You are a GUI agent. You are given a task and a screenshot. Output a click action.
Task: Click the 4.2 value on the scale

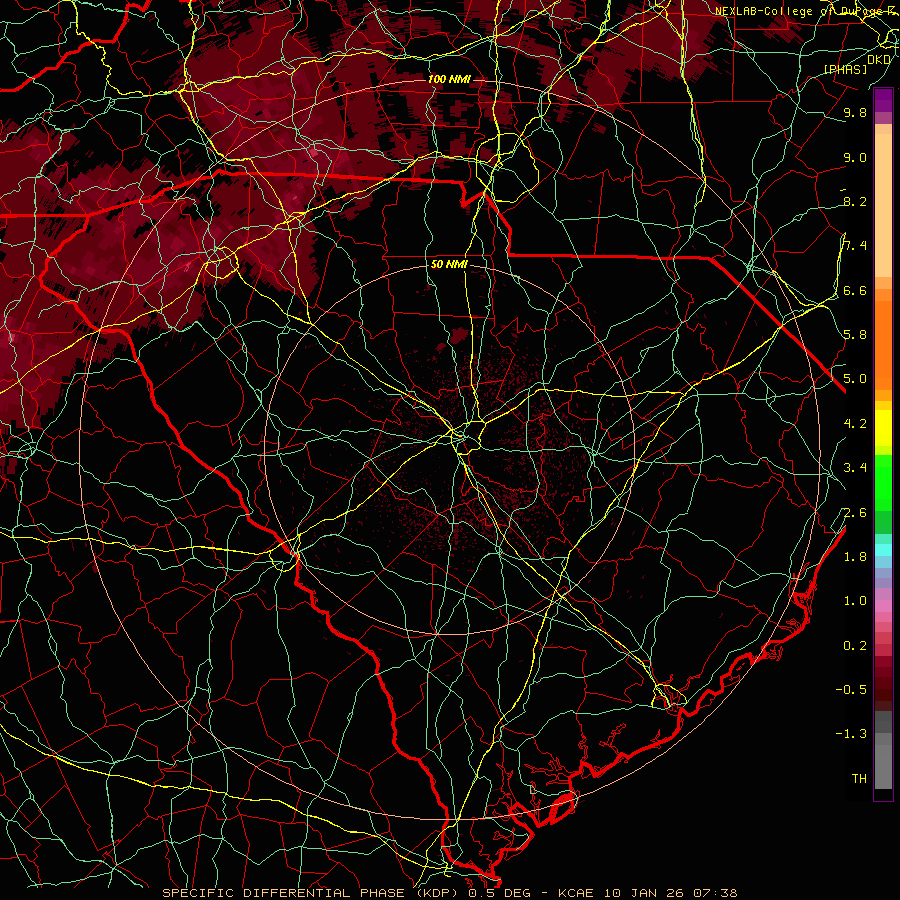pyautogui.click(x=855, y=424)
